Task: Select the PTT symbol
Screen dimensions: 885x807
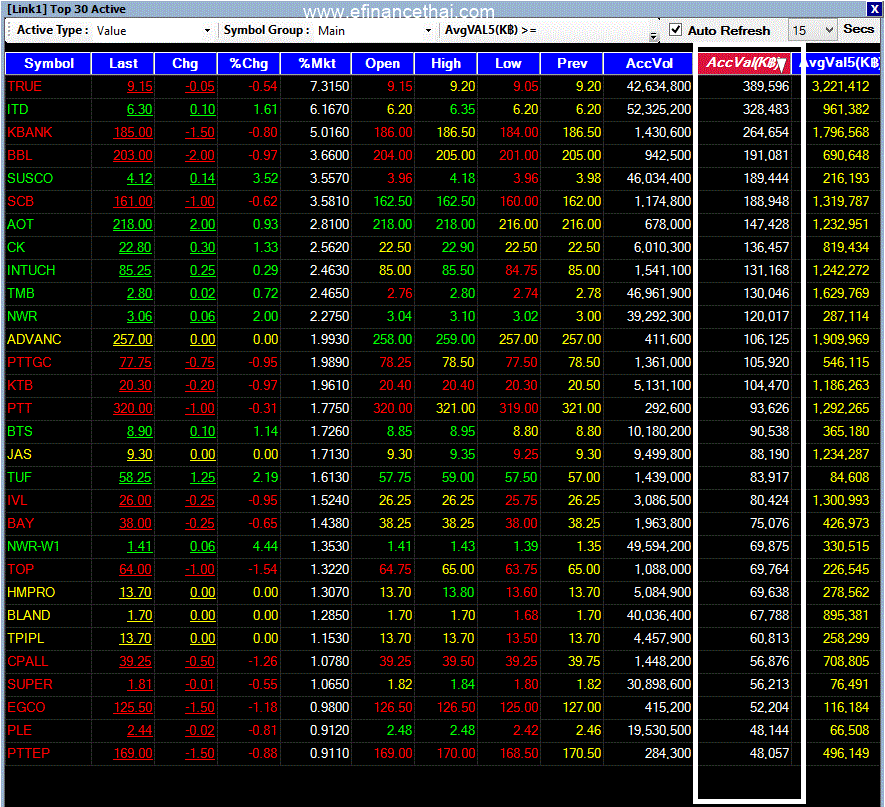Action: click(x=19, y=409)
